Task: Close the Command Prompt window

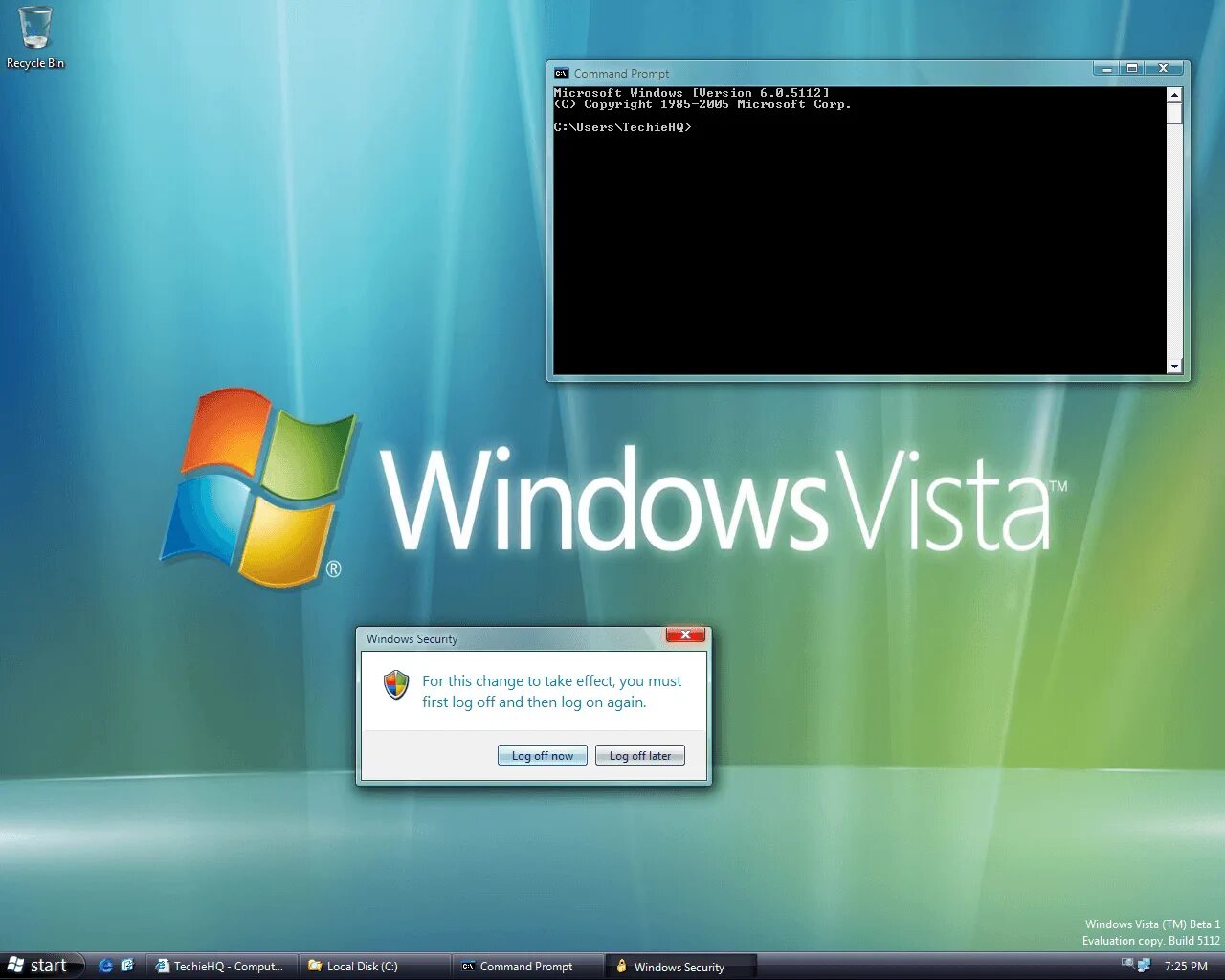Action: [1164, 69]
